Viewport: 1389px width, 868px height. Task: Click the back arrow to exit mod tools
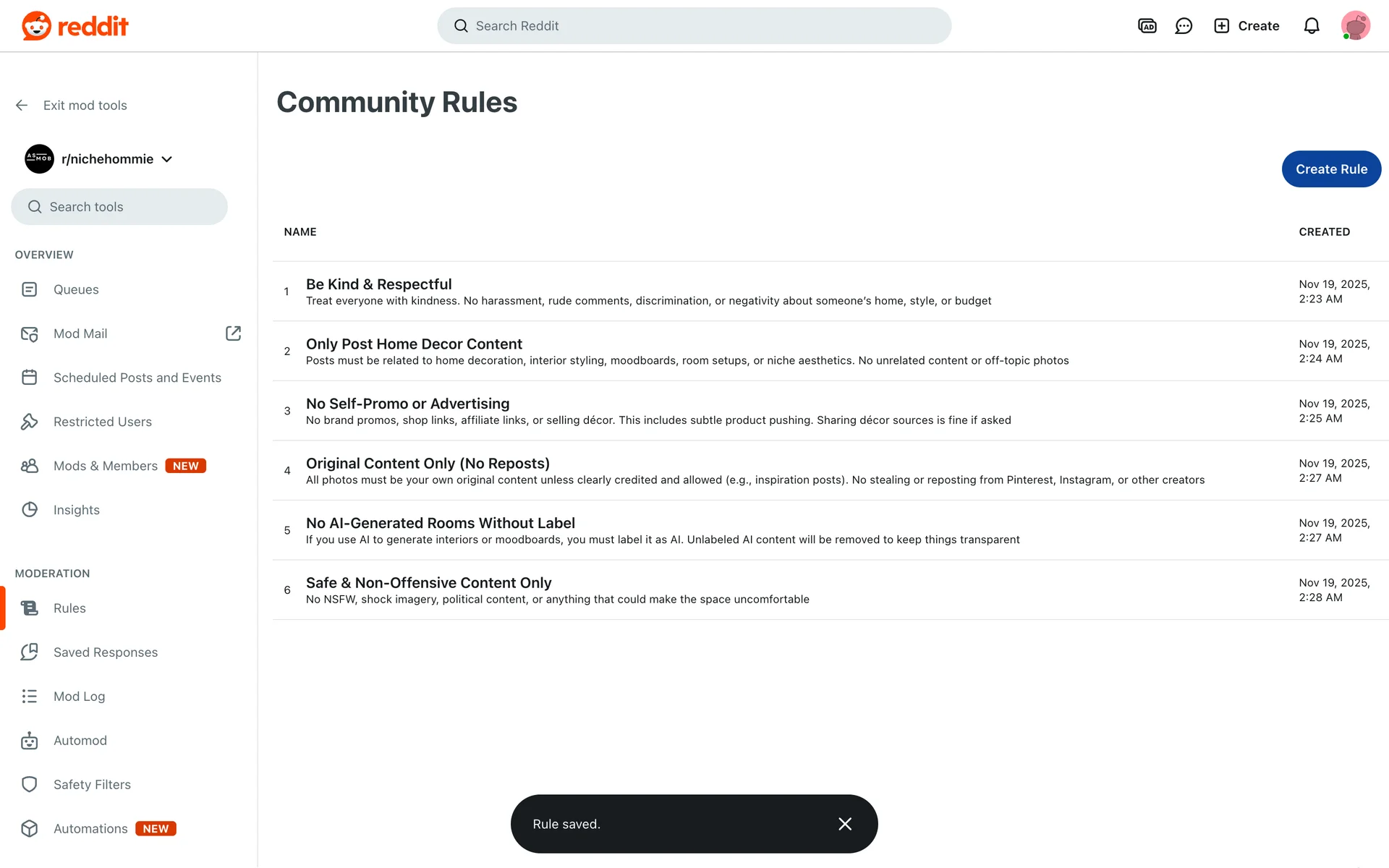[x=22, y=106]
